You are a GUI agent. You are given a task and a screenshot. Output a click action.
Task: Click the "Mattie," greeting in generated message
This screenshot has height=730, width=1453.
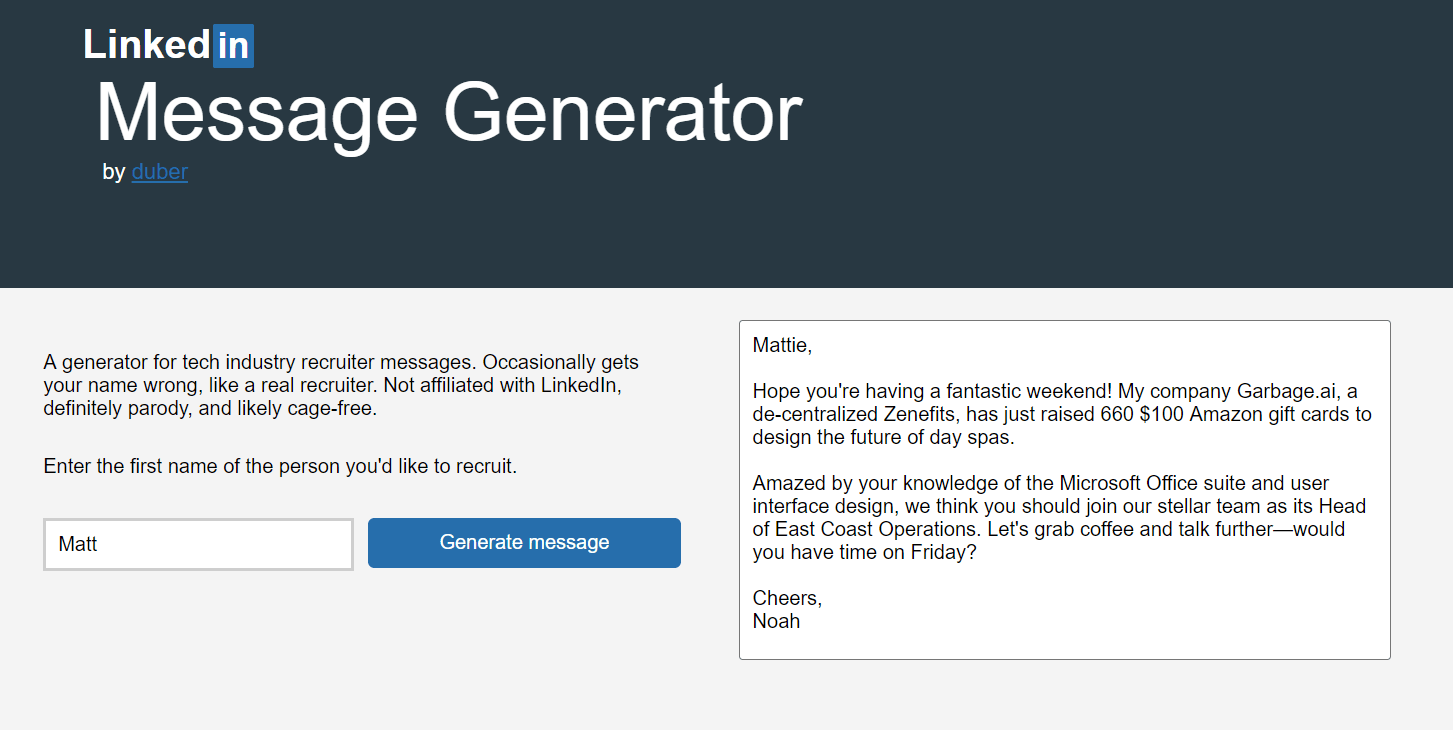(782, 346)
